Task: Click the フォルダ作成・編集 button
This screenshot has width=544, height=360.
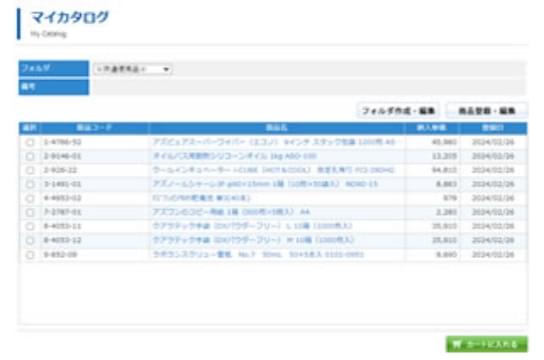Action: (398, 111)
